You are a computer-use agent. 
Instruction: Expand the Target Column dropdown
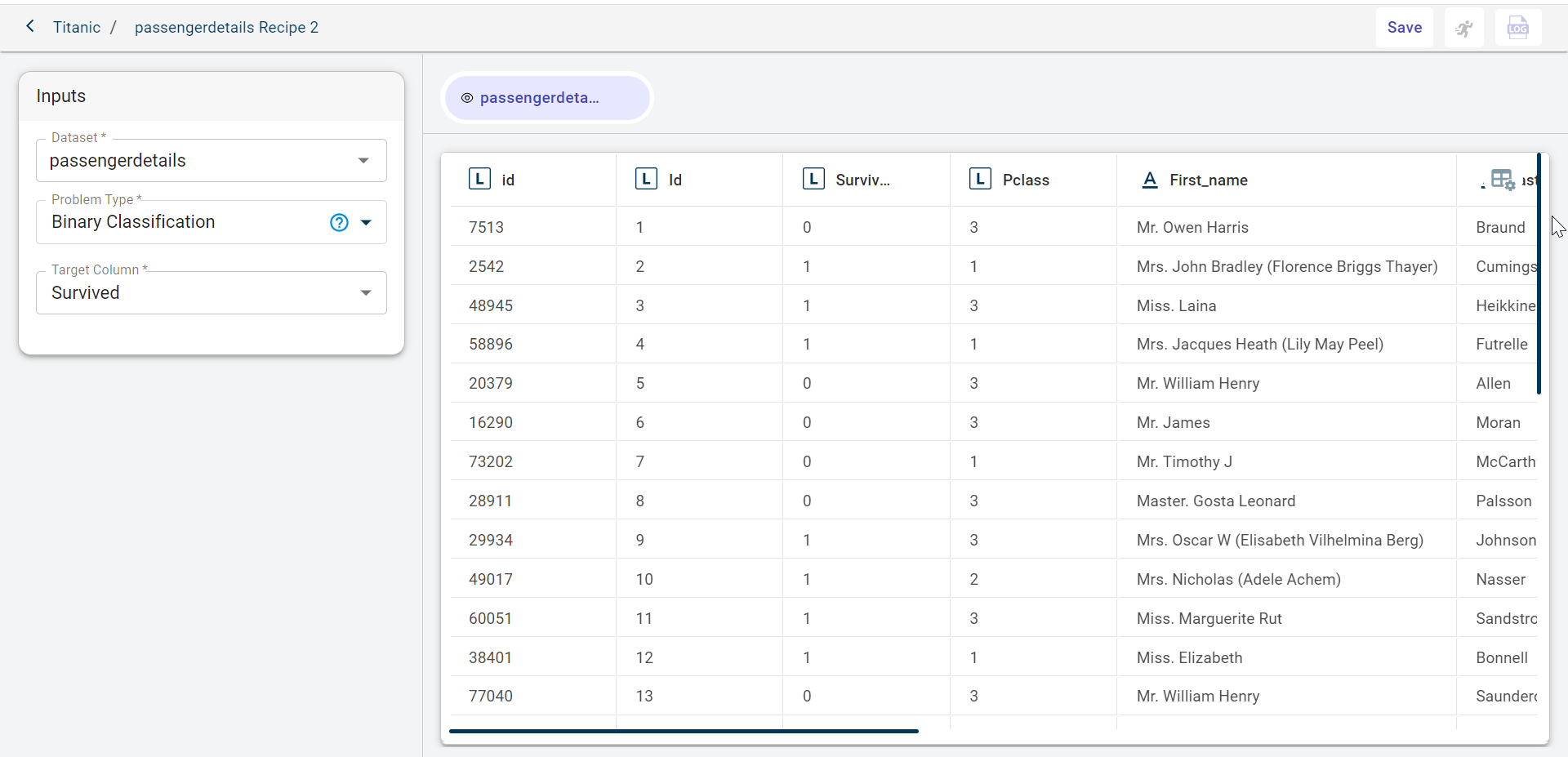pyautogui.click(x=366, y=292)
